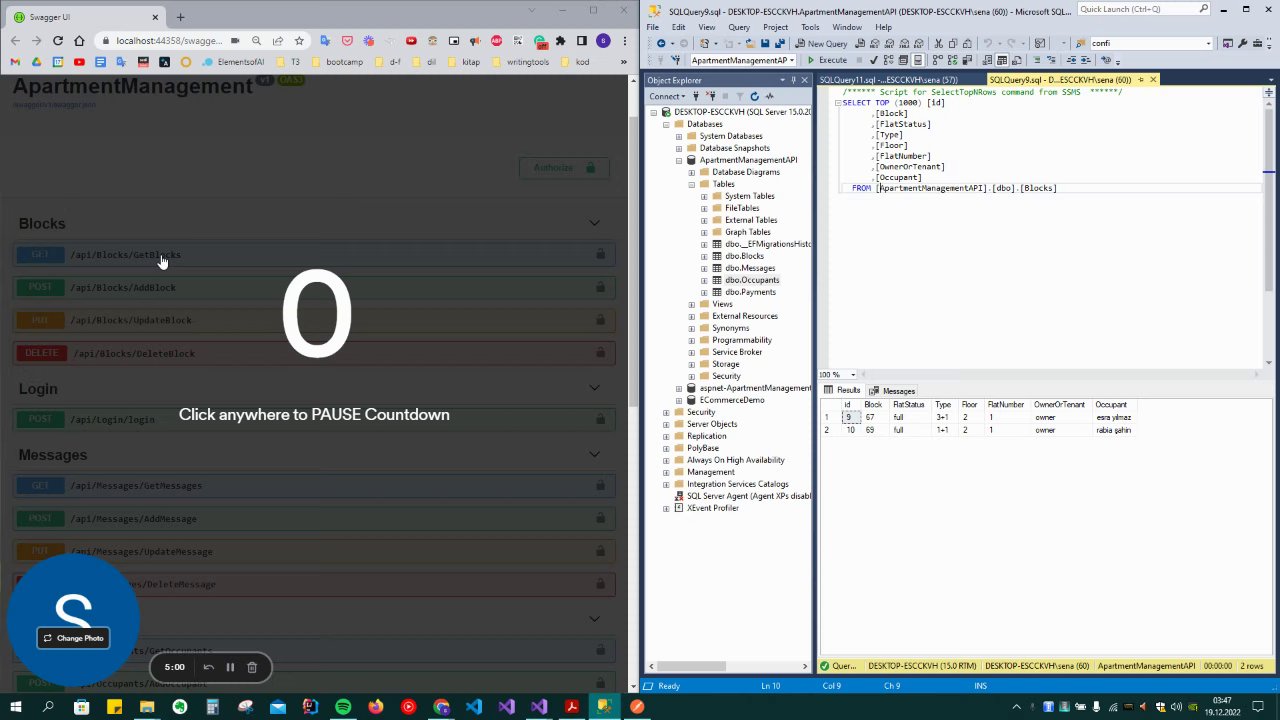The width and height of the screenshot is (1280, 720).
Task: Open the YouTube bookmark icon
Action: pos(79,62)
